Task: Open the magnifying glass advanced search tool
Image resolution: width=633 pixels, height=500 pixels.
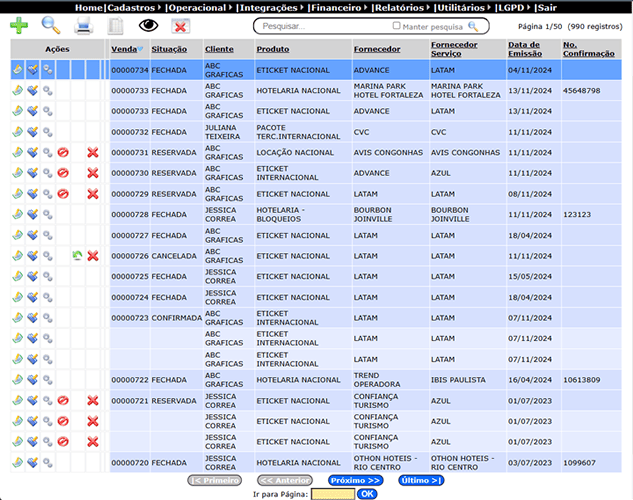Action: [51, 25]
